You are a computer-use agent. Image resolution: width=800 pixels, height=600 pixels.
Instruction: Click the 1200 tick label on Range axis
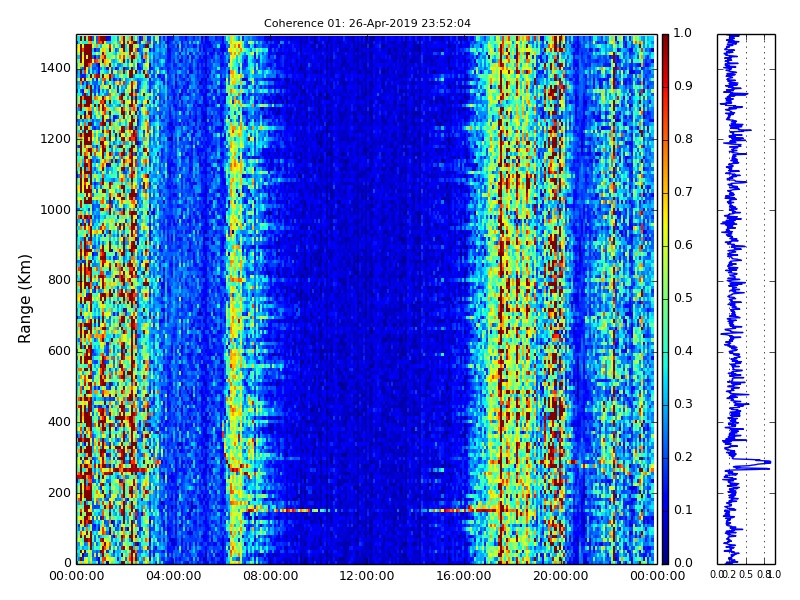pyautogui.click(x=55, y=139)
